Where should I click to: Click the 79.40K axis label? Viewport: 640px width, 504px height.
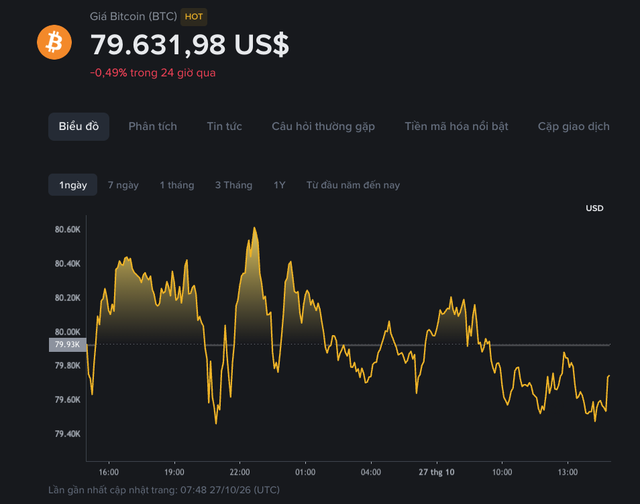[x=68, y=434]
